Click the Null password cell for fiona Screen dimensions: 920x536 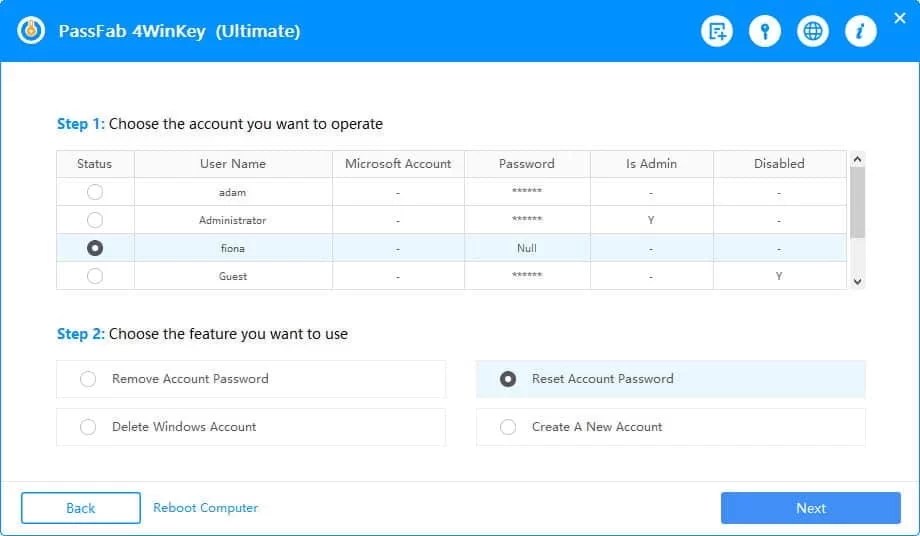527,248
